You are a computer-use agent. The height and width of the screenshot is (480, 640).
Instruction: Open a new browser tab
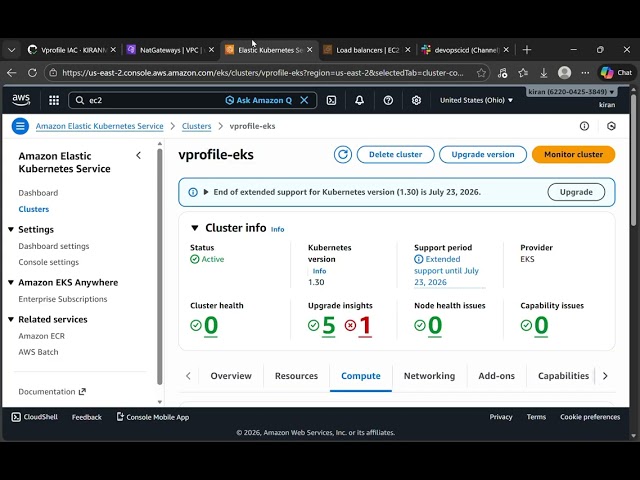527,50
